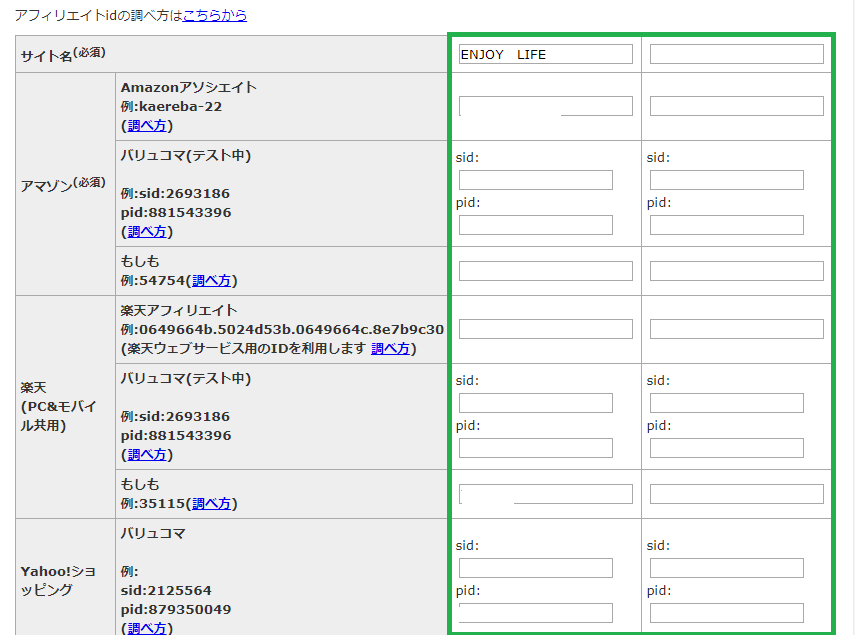
Task: Select 楽天 バリュコマ pid field, second column
Action: click(726, 448)
